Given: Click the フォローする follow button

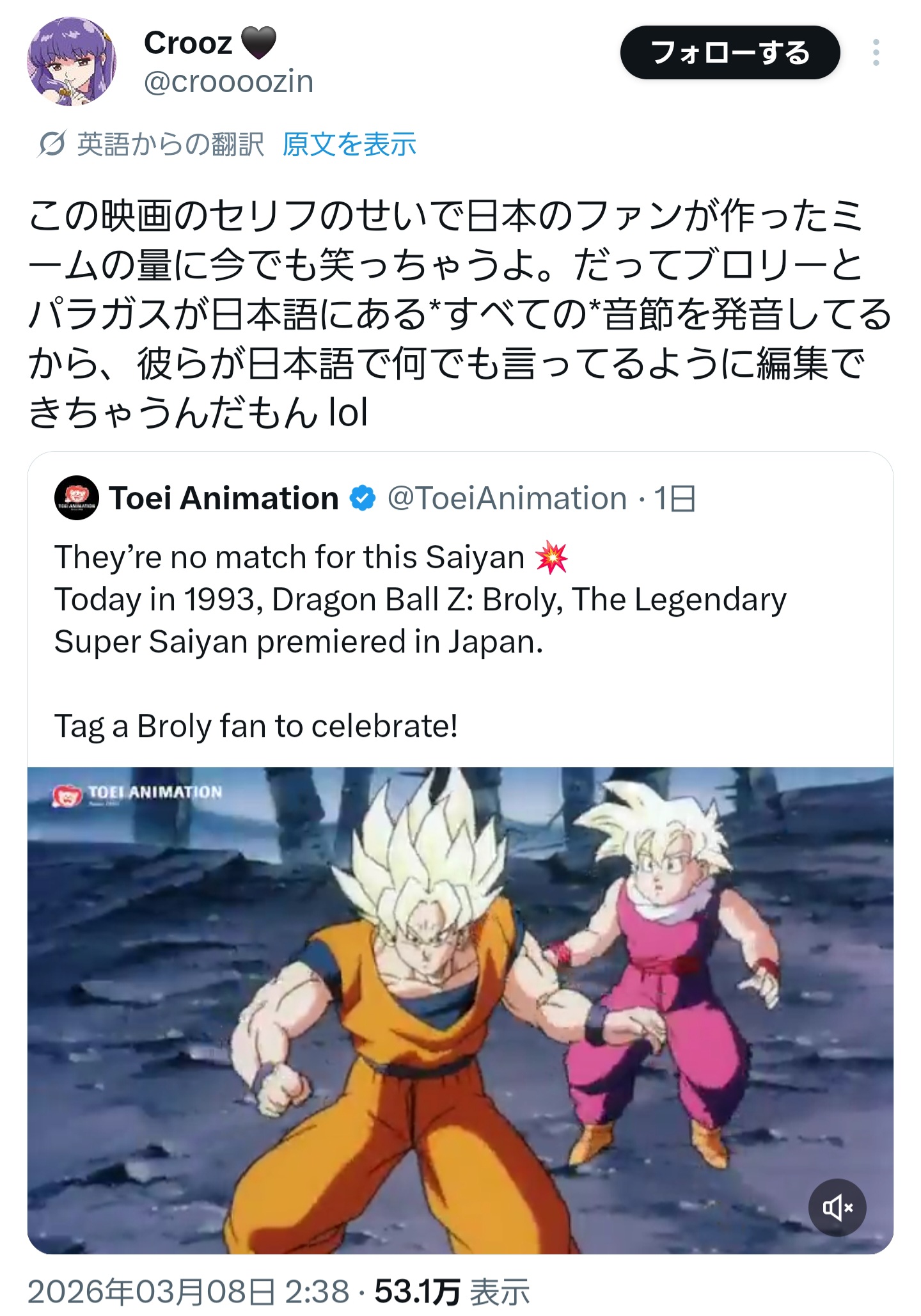Looking at the screenshot, I should click(x=730, y=52).
